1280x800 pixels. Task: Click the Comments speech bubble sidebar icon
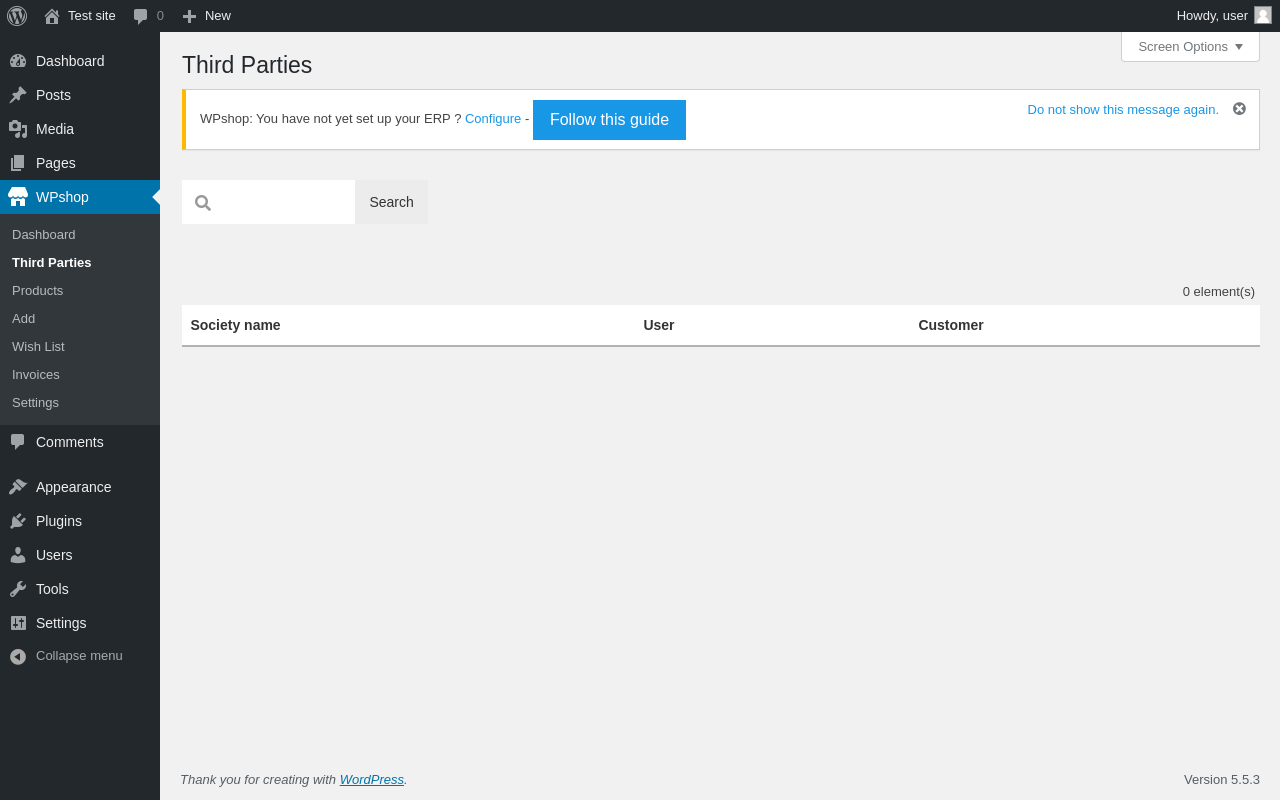tap(18, 442)
